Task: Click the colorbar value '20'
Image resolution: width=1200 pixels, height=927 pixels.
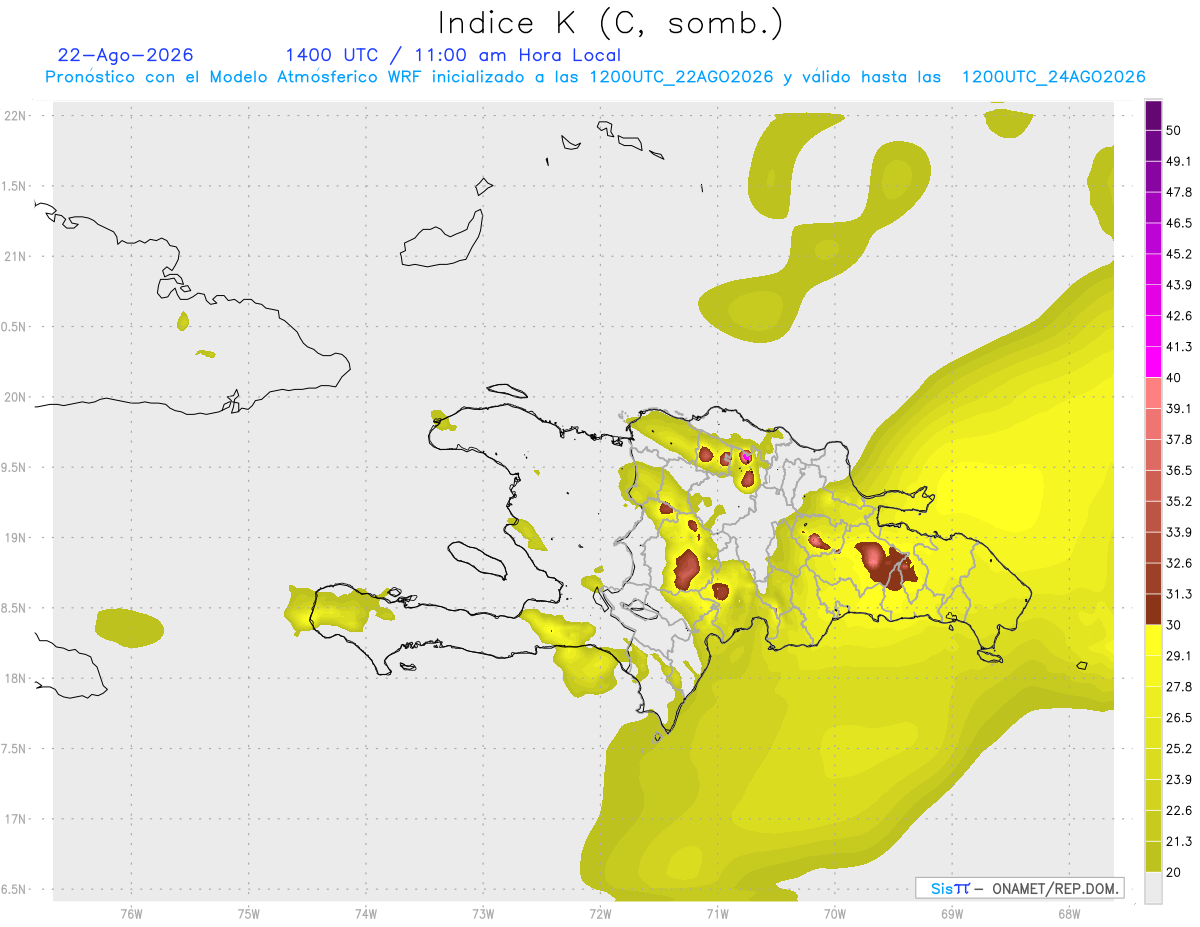Action: coord(1174,873)
